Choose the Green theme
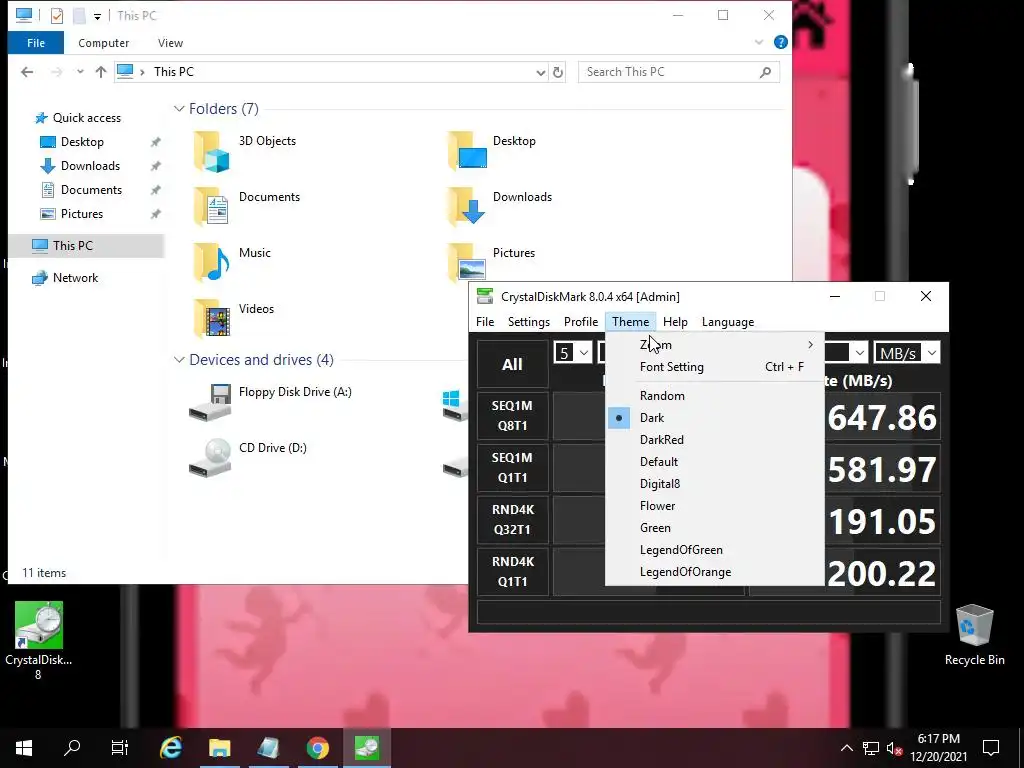This screenshot has height=768, width=1024. (x=714, y=528)
